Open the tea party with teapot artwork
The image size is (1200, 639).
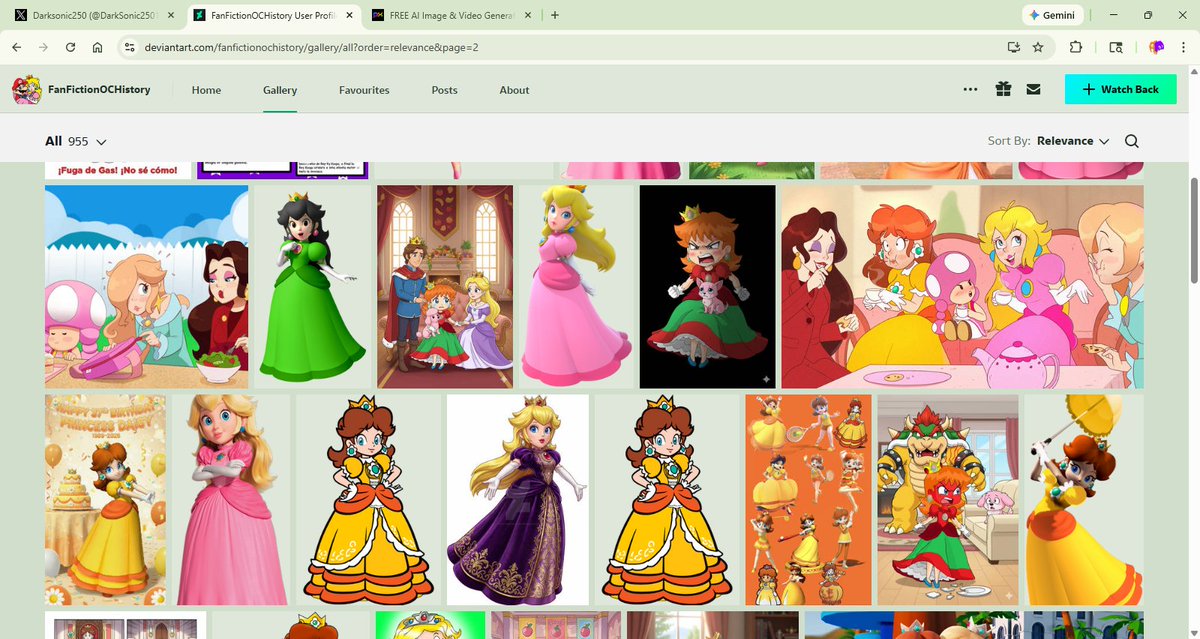962,287
